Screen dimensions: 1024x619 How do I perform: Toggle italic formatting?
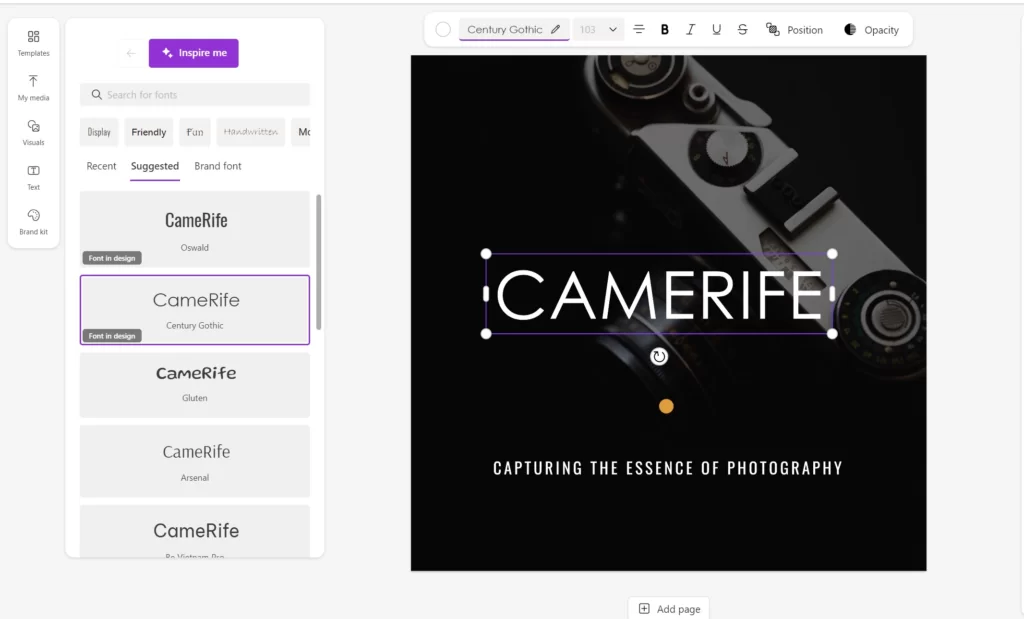(x=690, y=29)
